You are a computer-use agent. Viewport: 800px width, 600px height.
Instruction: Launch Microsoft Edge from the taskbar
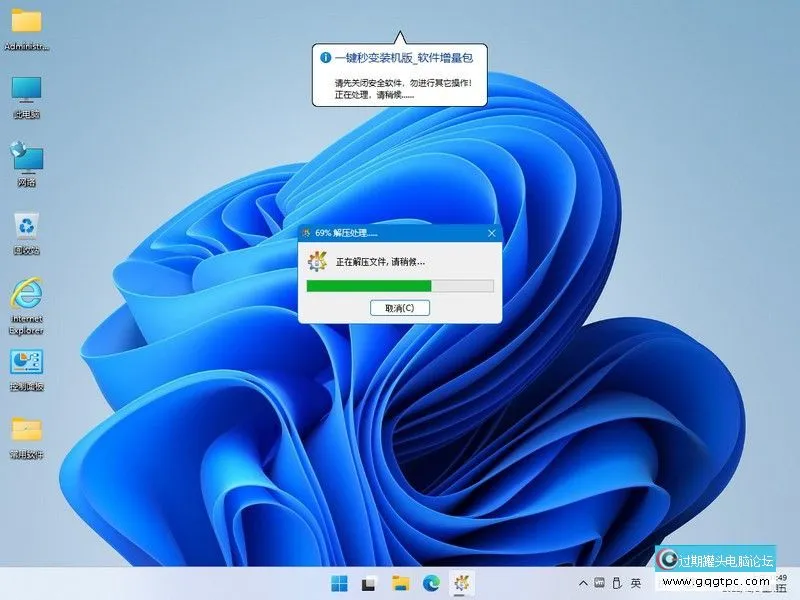430,582
